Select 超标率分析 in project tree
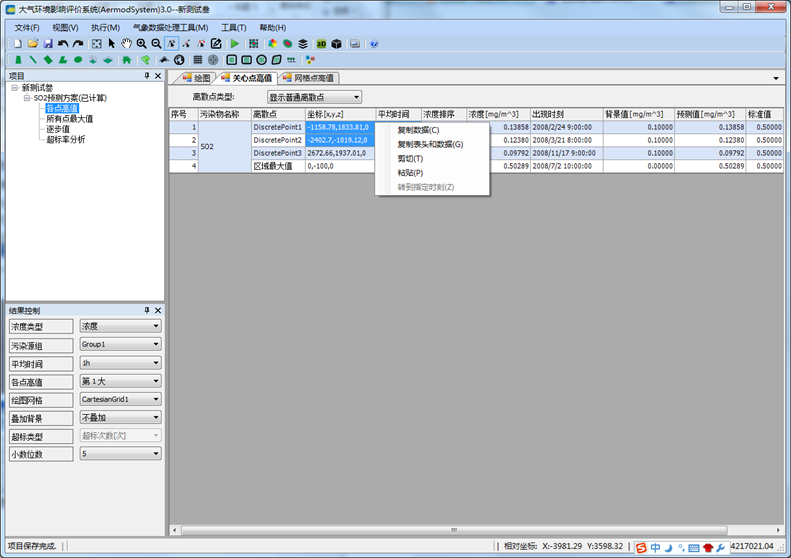Image resolution: width=791 pixels, height=558 pixels. (x=66, y=139)
